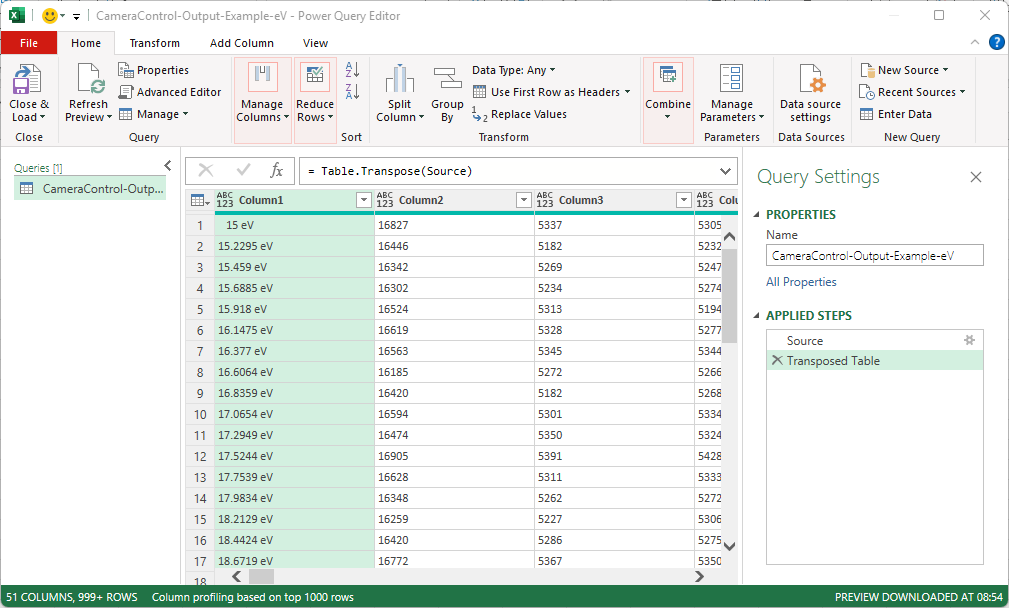The image size is (1009, 608).
Task: Click the smiley feedback icon
Action: click(x=50, y=15)
